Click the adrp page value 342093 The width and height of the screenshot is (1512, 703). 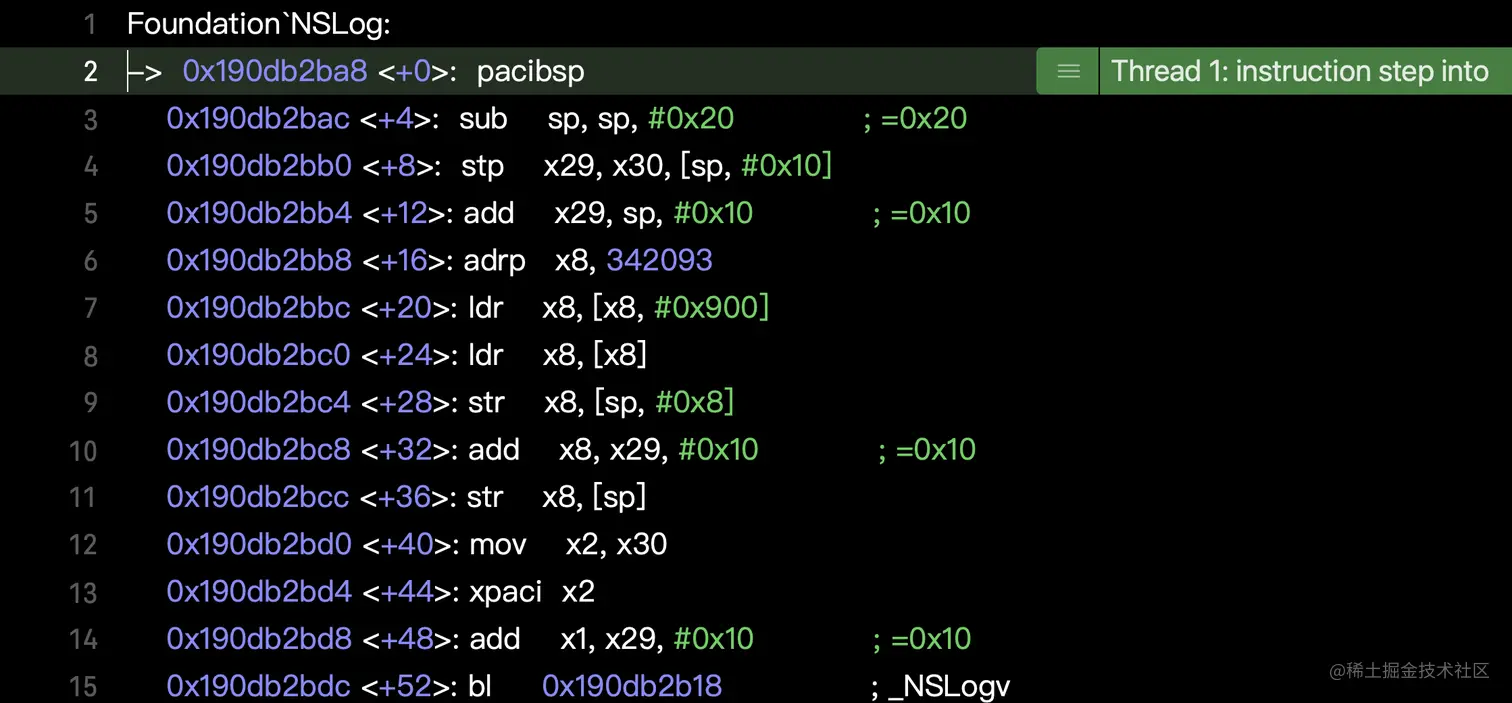click(x=659, y=260)
